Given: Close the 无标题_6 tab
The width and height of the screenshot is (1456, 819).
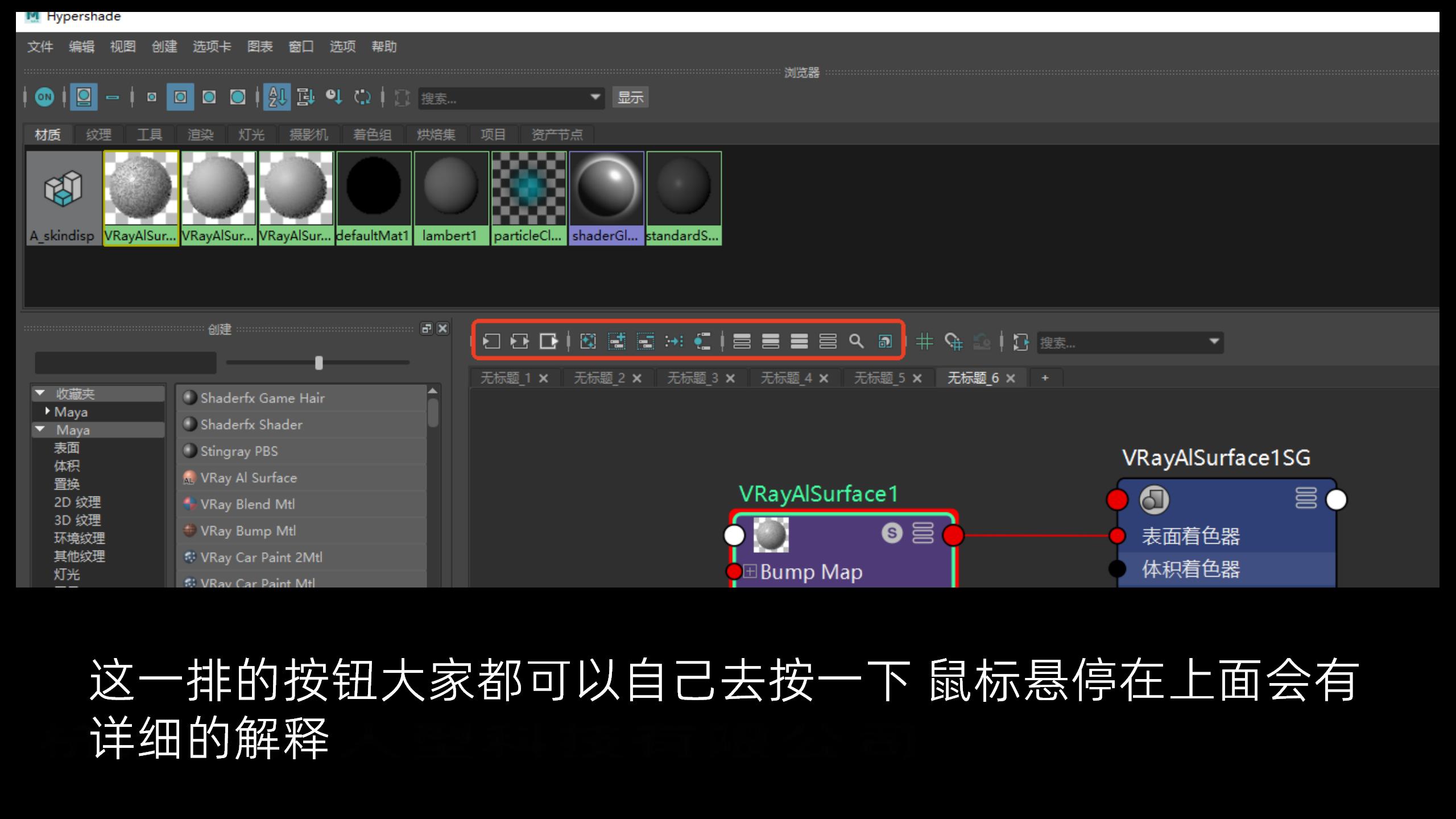Looking at the screenshot, I should 1011,378.
